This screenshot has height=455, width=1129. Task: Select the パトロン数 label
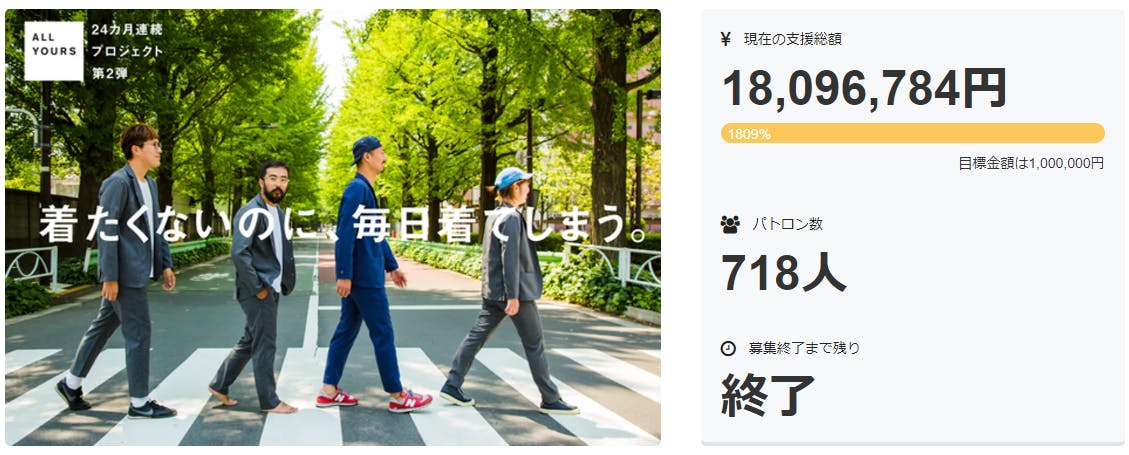(x=787, y=224)
